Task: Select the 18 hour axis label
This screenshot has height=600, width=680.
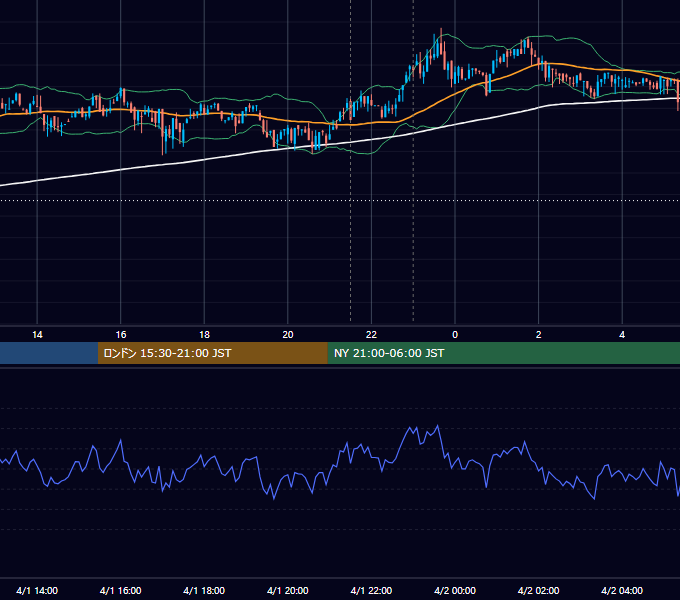Action: (204, 335)
